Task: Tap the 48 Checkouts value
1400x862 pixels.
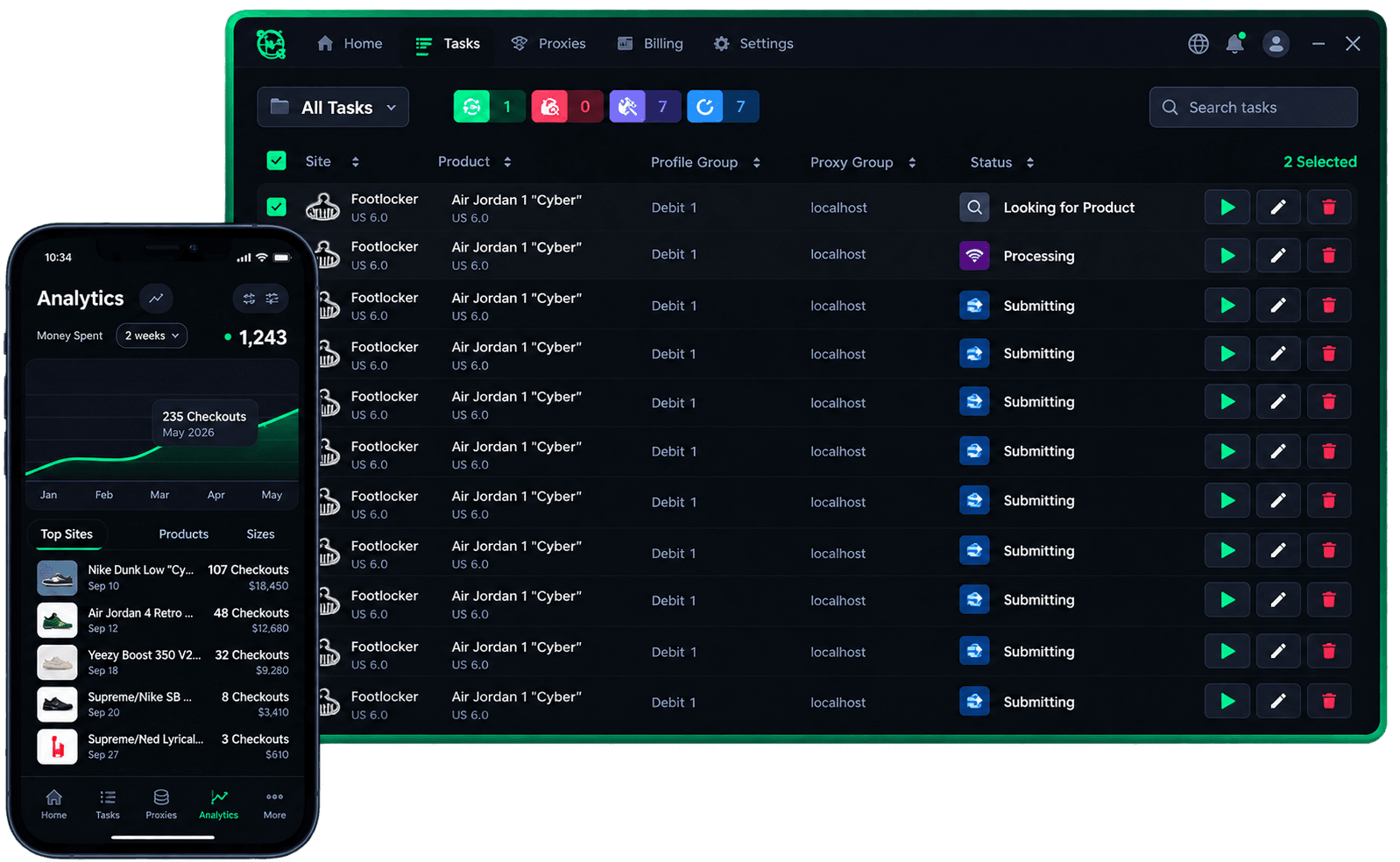Action: (251, 613)
